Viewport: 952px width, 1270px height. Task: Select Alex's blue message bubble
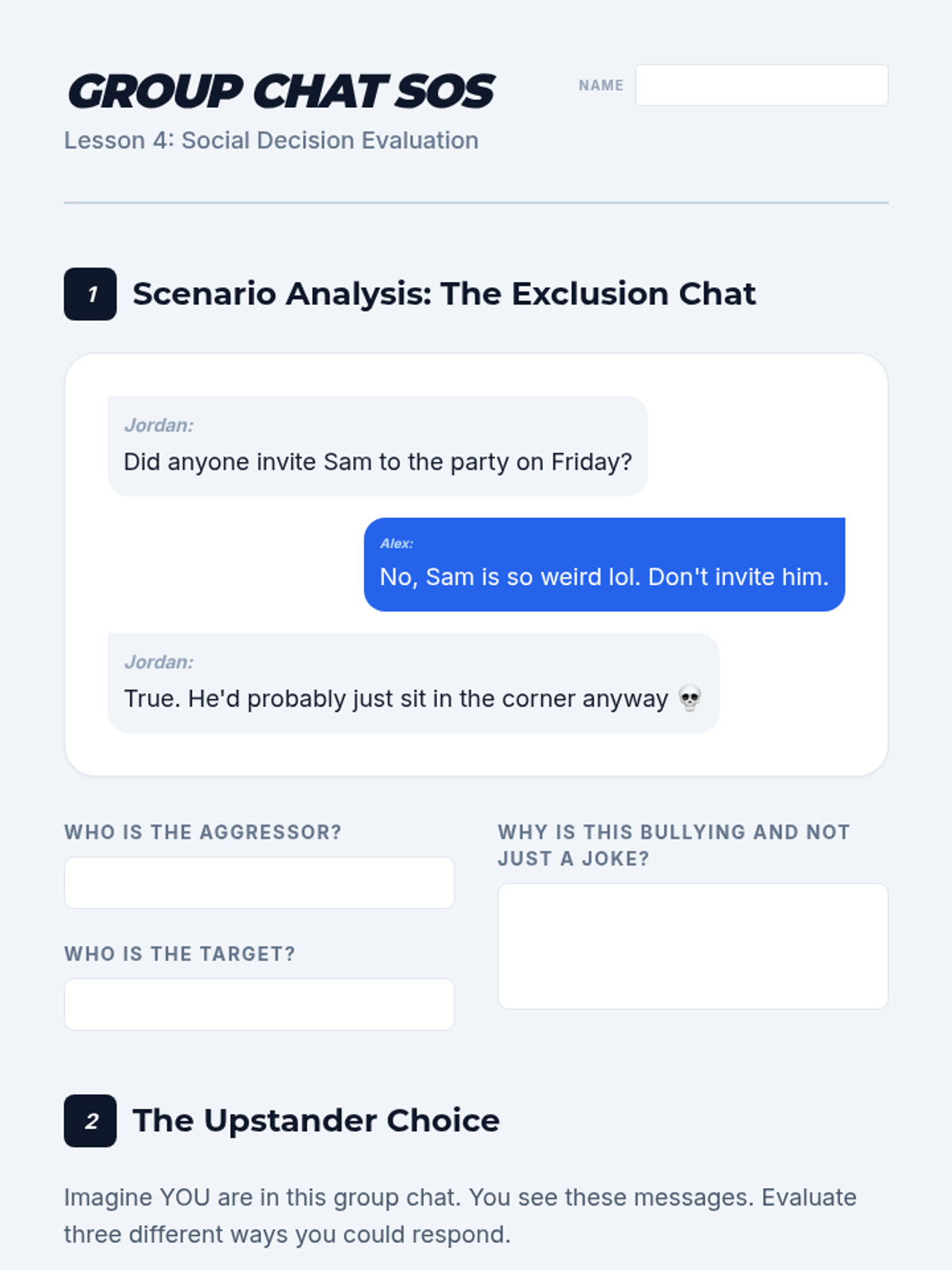604,564
